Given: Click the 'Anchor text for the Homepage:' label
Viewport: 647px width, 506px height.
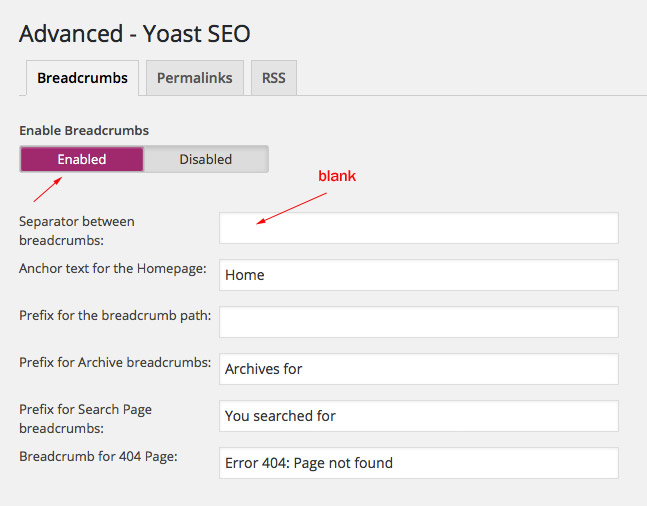Looking at the screenshot, I should [x=112, y=268].
